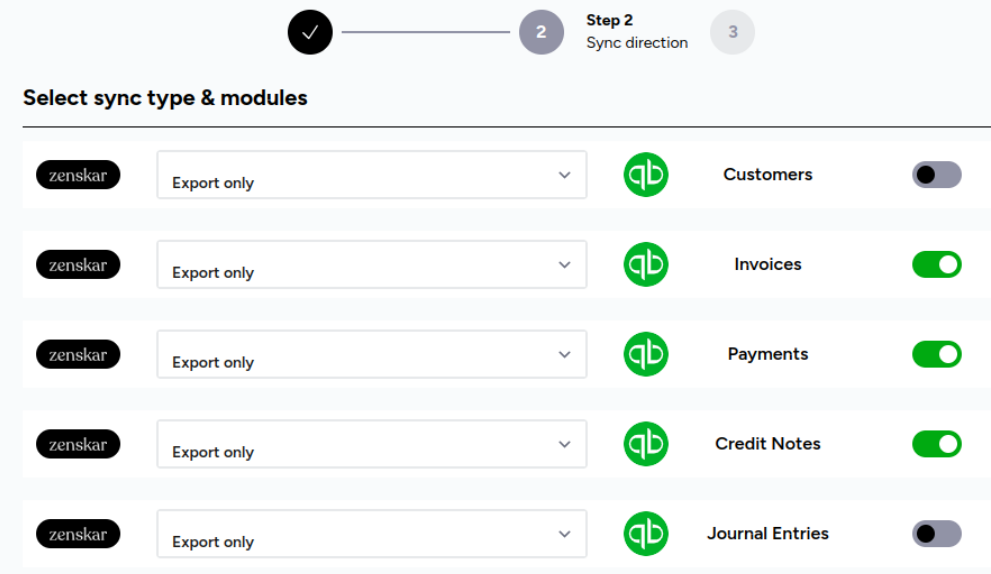The image size is (991, 574).
Task: Click the zenskar logo in Customers row
Action: coord(78,174)
